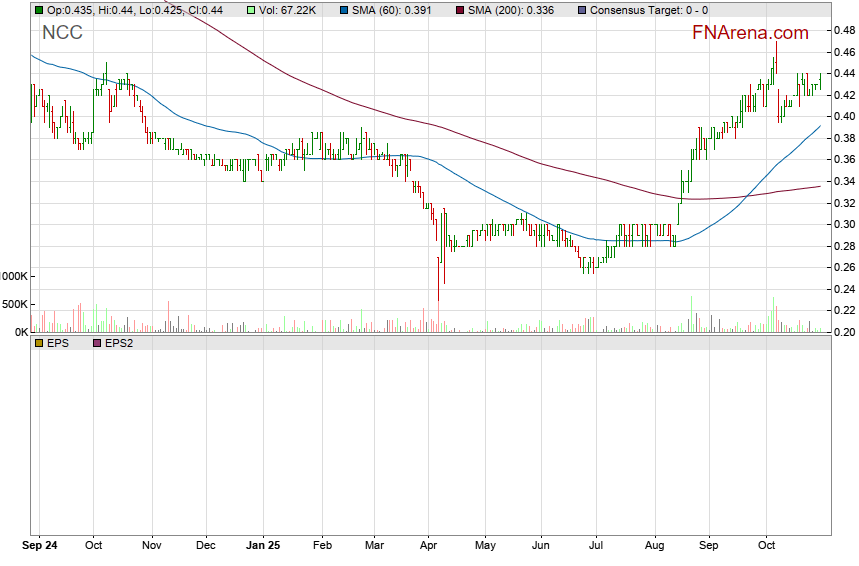Click the green OHLC legend swatch

tap(39, 10)
